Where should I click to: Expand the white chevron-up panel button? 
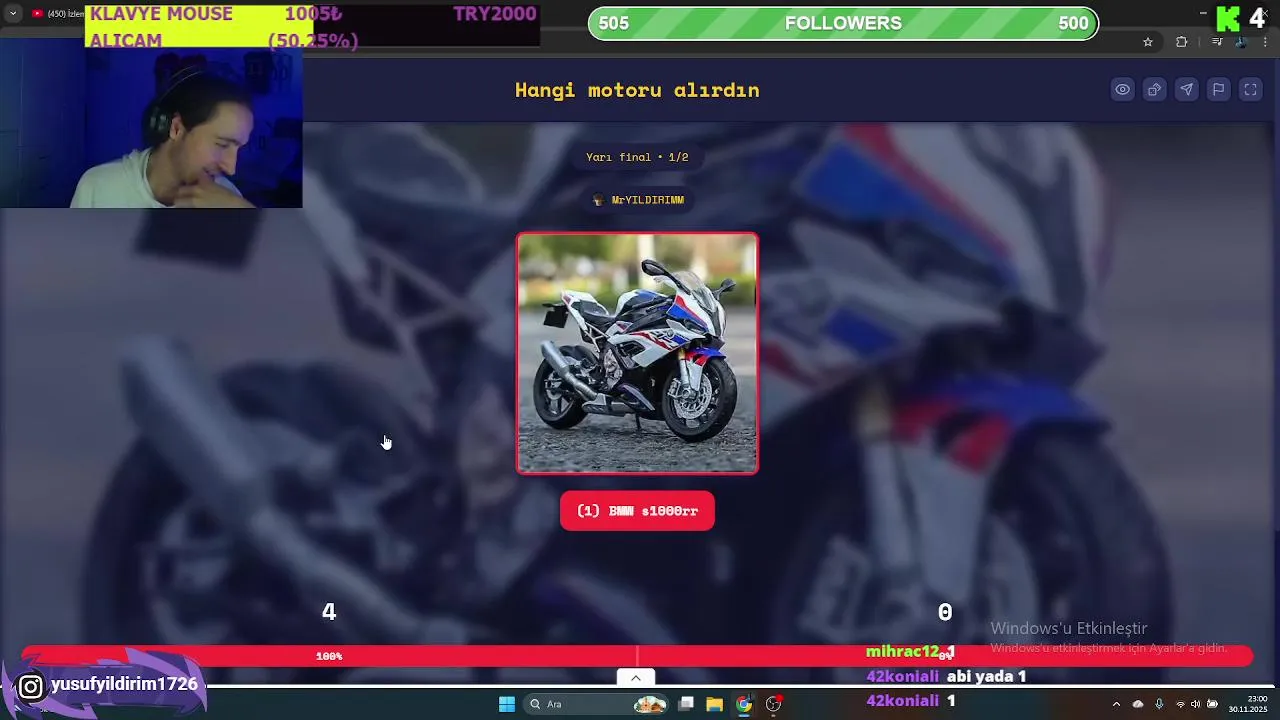tap(635, 678)
